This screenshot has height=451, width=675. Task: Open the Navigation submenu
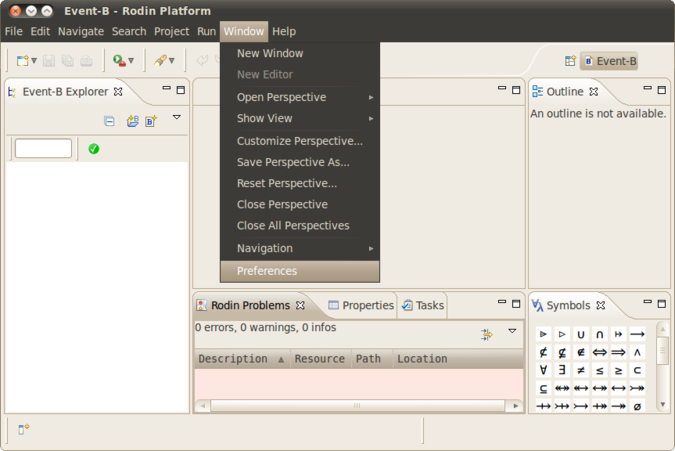[300, 248]
